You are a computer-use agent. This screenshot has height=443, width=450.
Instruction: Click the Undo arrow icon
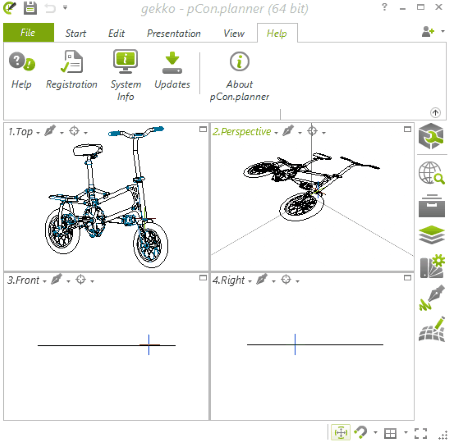(x=50, y=8)
